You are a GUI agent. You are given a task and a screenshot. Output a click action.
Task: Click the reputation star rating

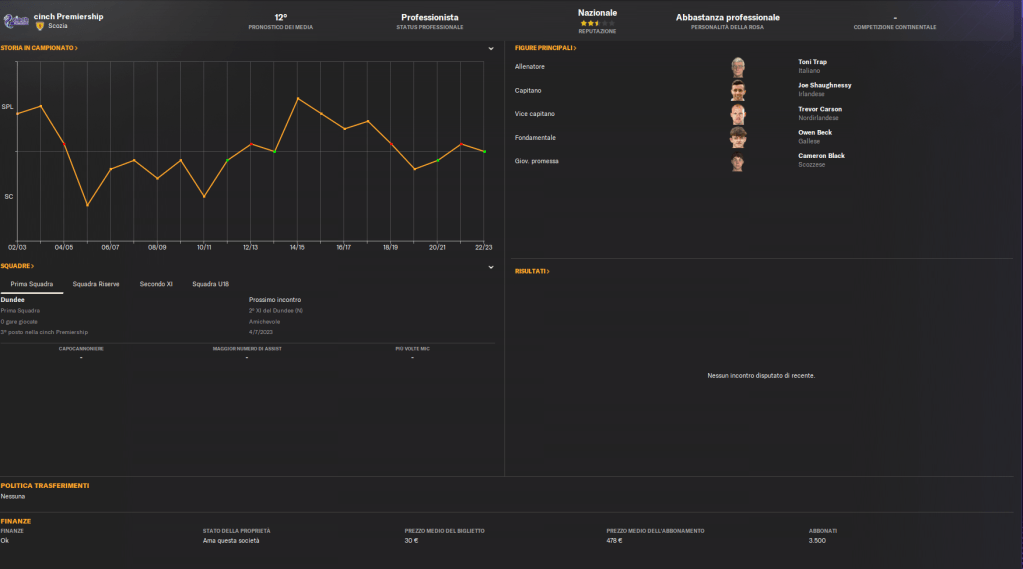tap(597, 23)
